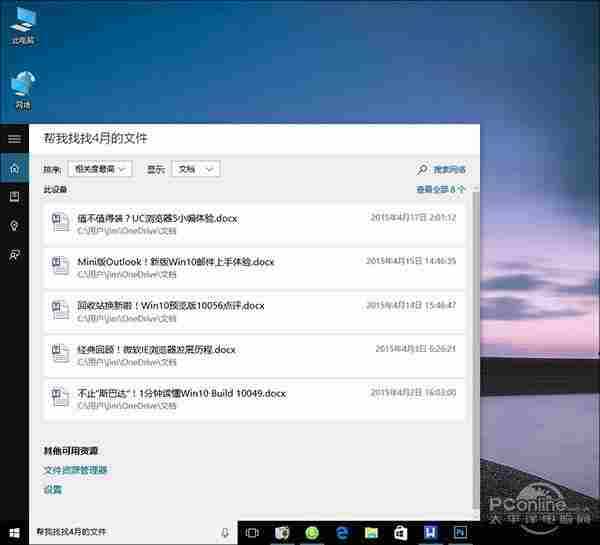Open the Windows Store taskbar icon
This screenshot has width=600, height=545.
(401, 532)
